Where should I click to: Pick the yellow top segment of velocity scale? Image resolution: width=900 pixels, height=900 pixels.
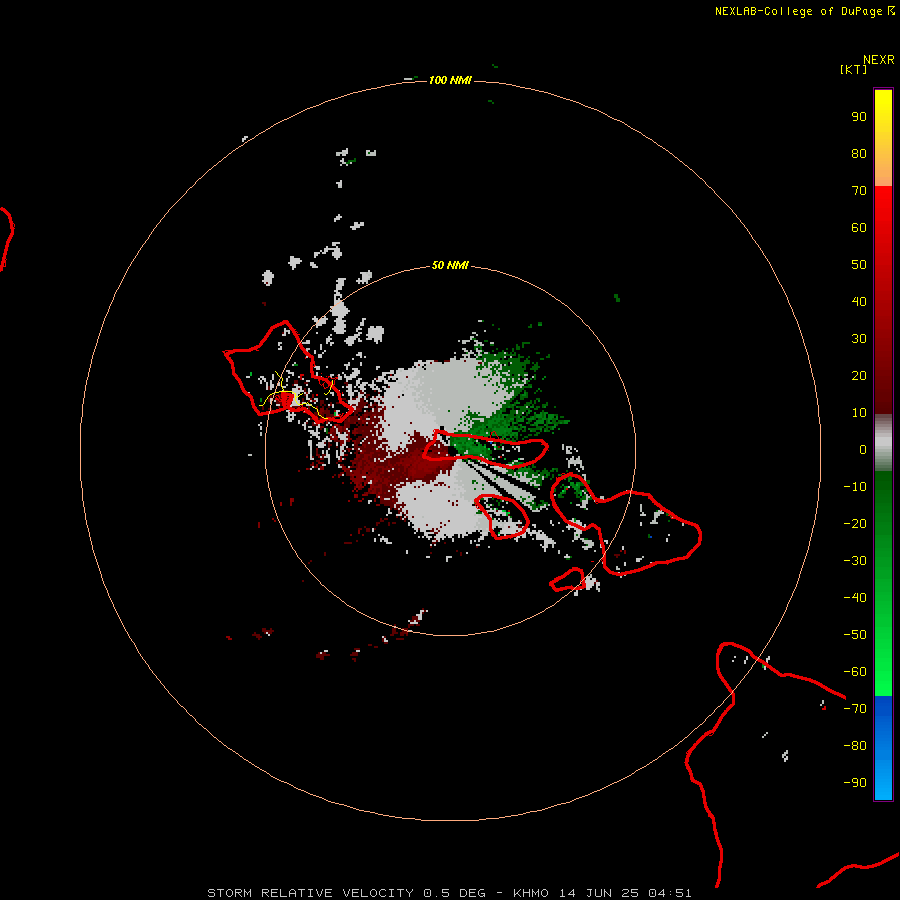pyautogui.click(x=883, y=138)
